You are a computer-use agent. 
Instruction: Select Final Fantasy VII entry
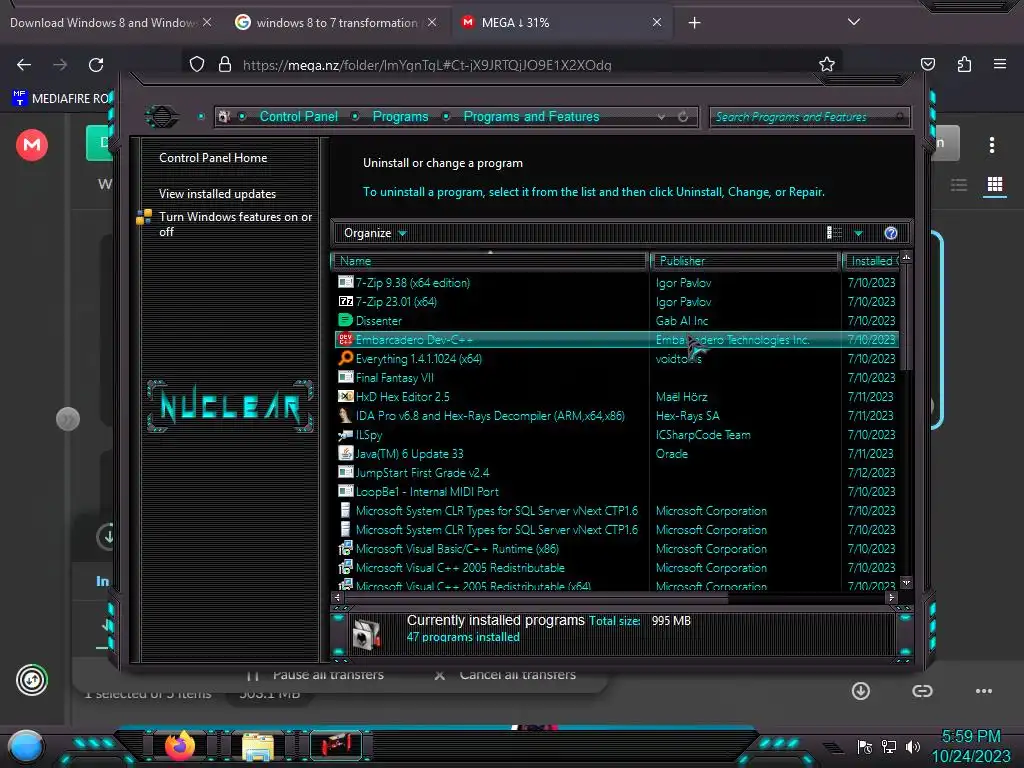[616, 377]
